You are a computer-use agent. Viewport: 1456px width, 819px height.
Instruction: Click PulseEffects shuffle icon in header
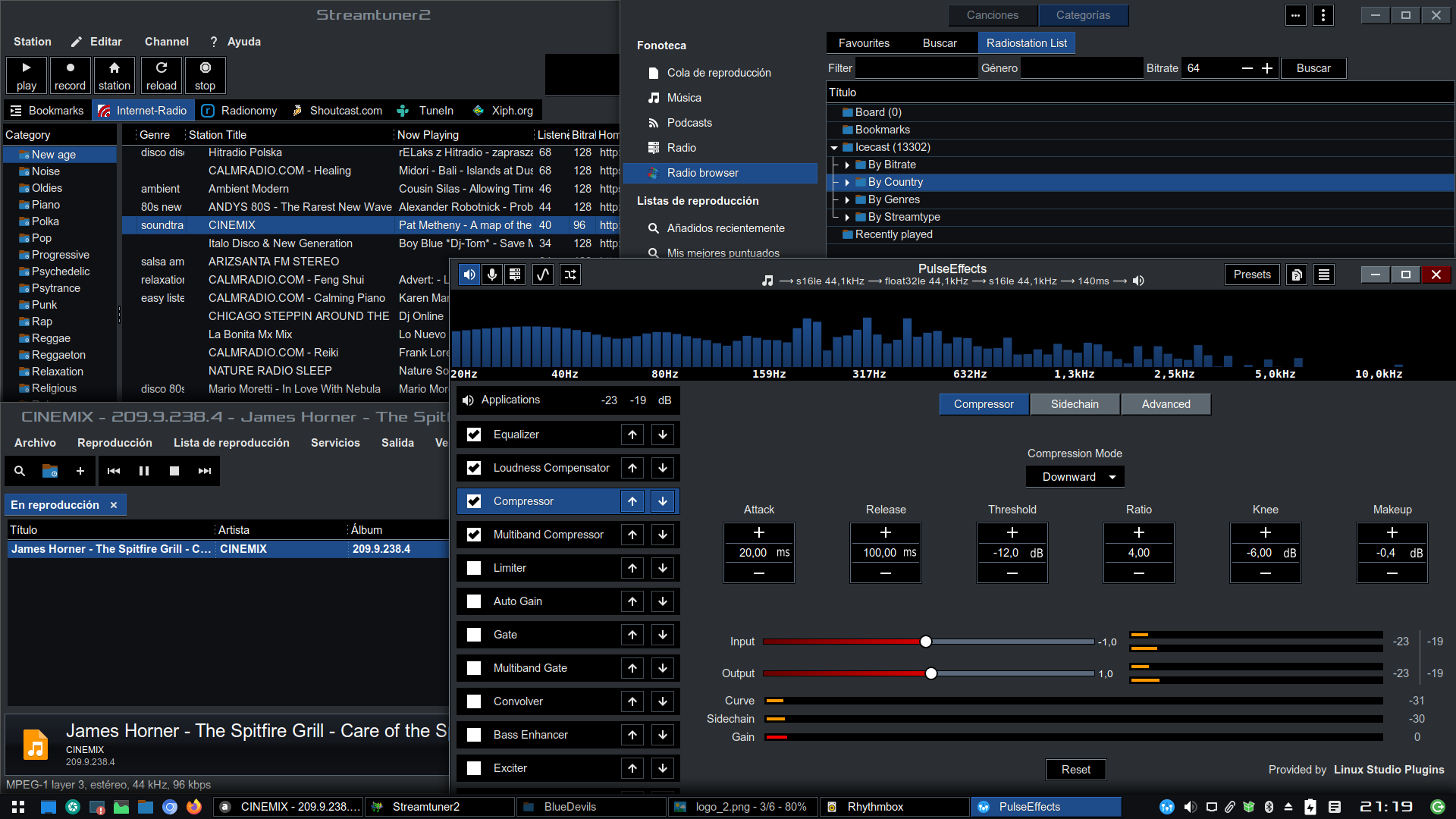[570, 275]
